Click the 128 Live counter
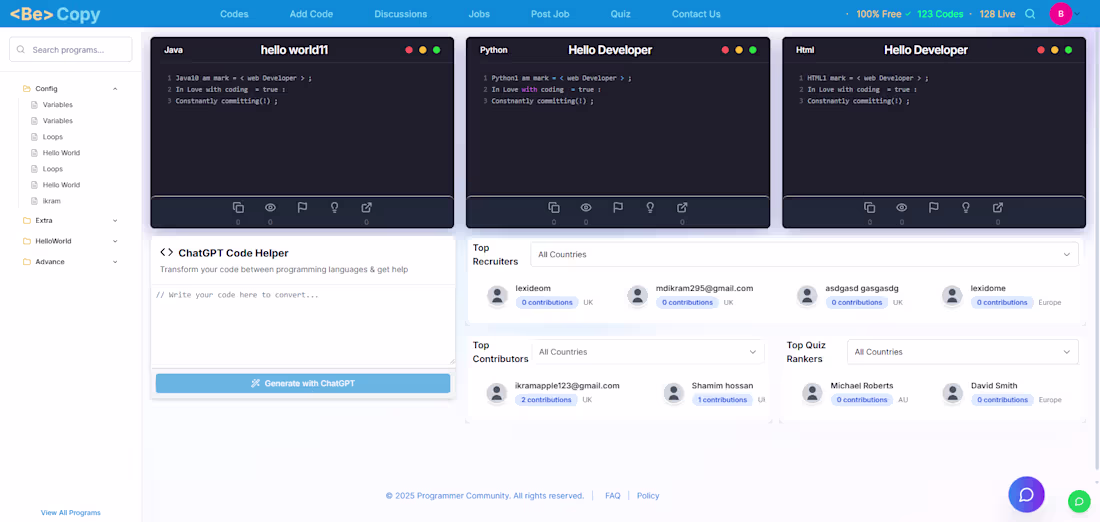The height and width of the screenshot is (522, 1100). [x=997, y=14]
